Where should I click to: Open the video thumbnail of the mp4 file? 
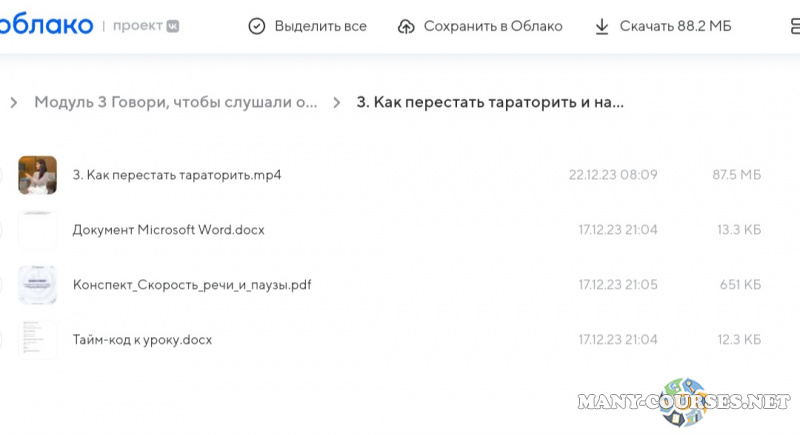point(37,175)
